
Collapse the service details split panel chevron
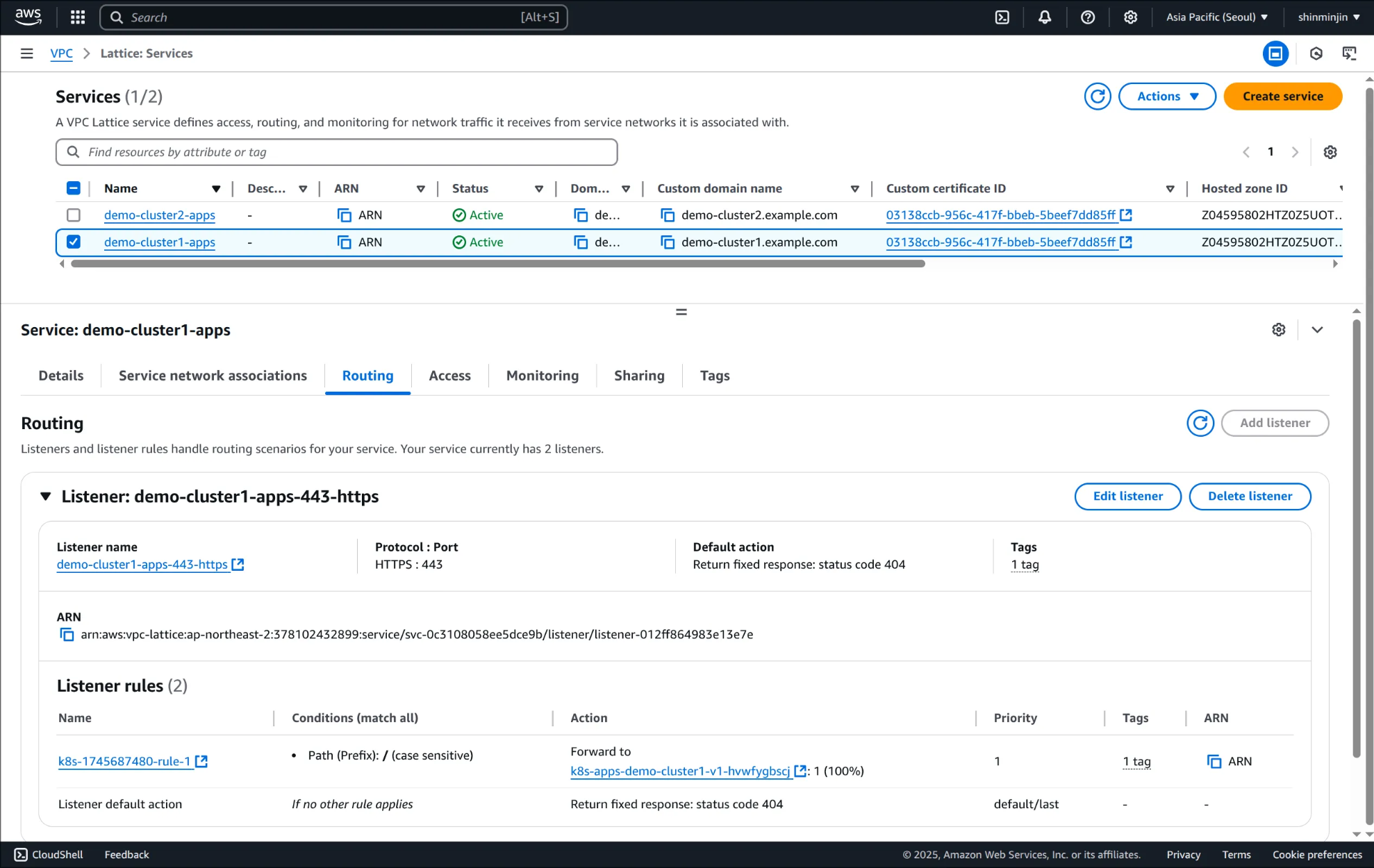[1317, 330]
